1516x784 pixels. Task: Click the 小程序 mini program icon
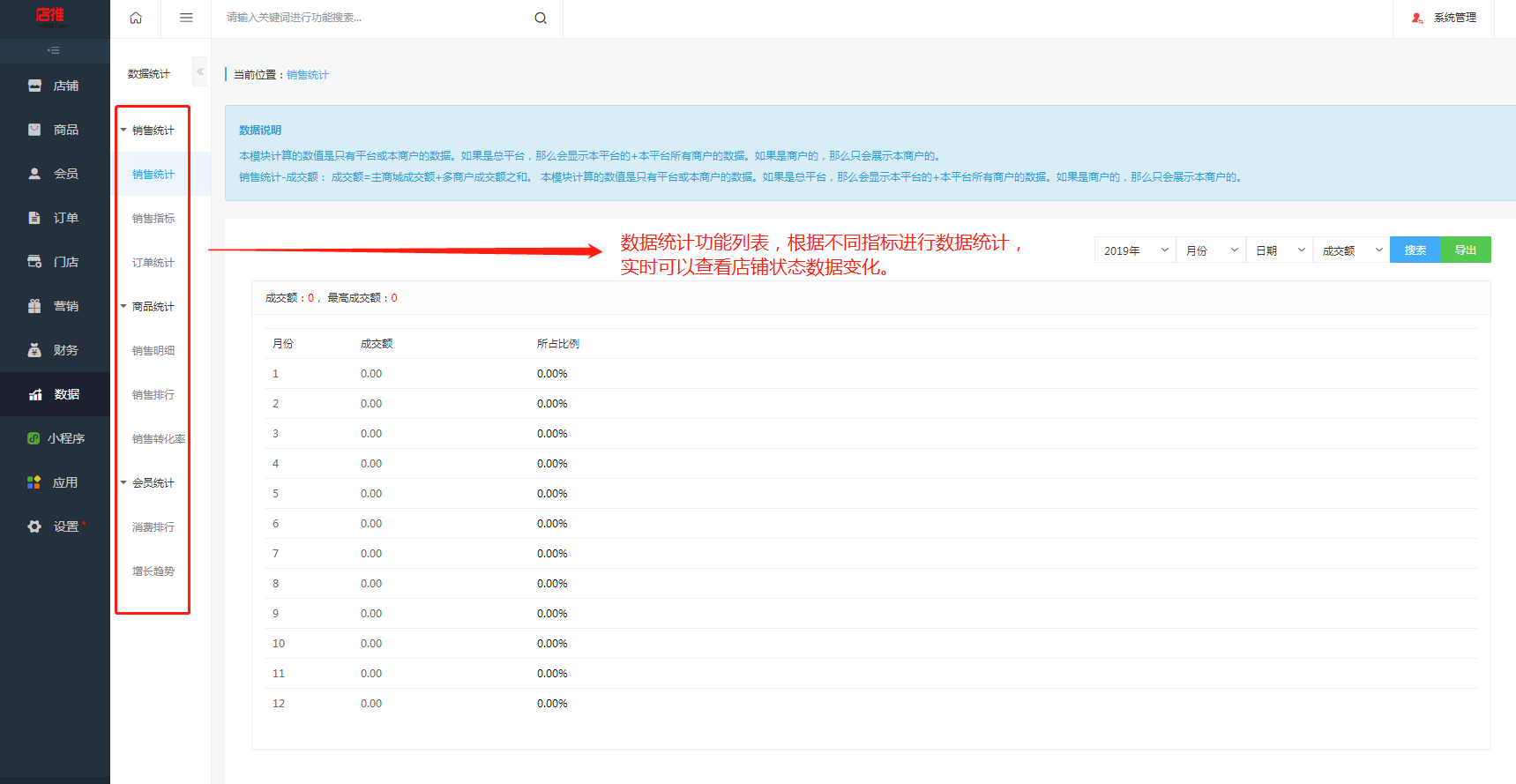34,438
